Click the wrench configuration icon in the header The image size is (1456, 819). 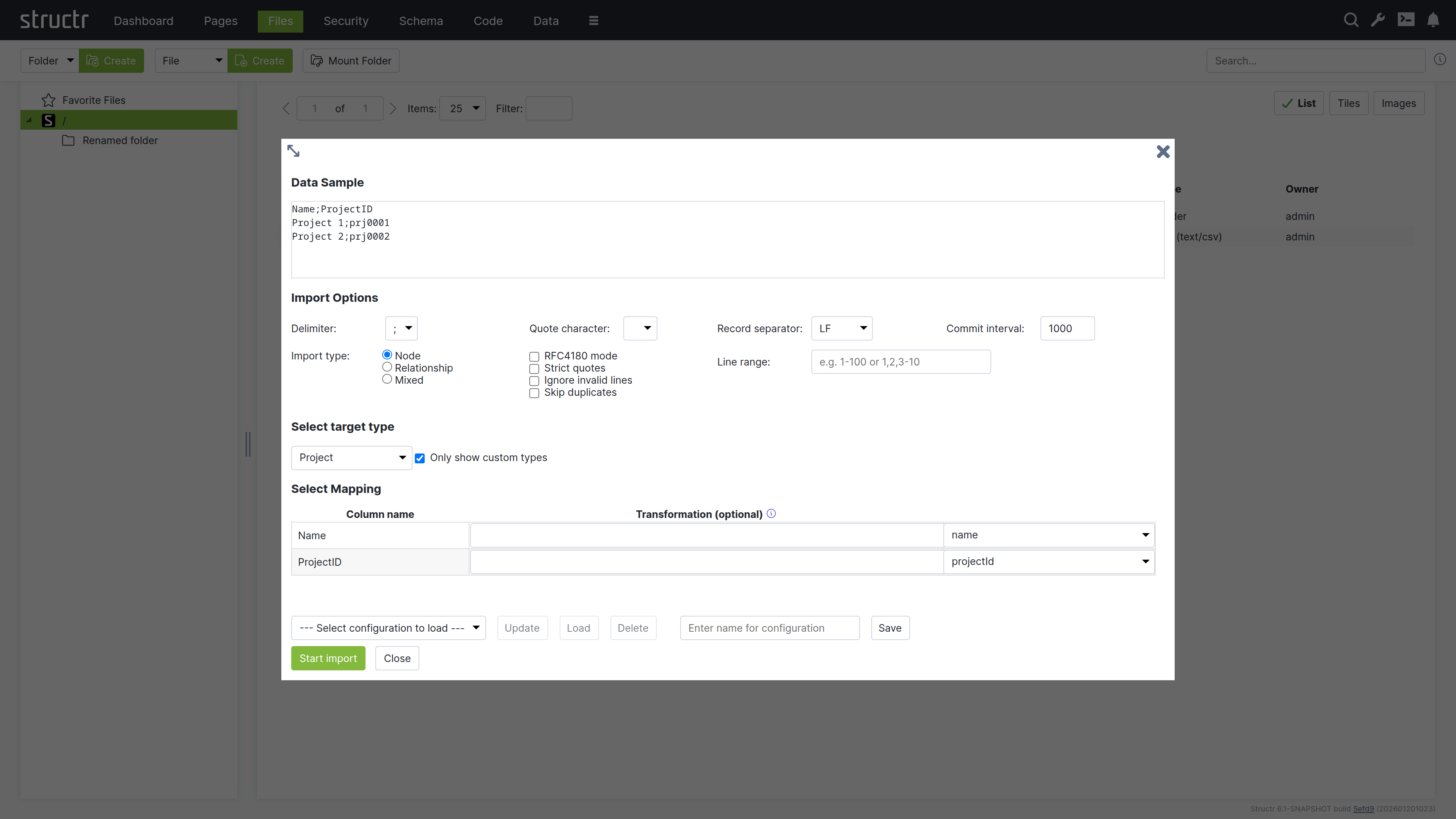point(1379,20)
